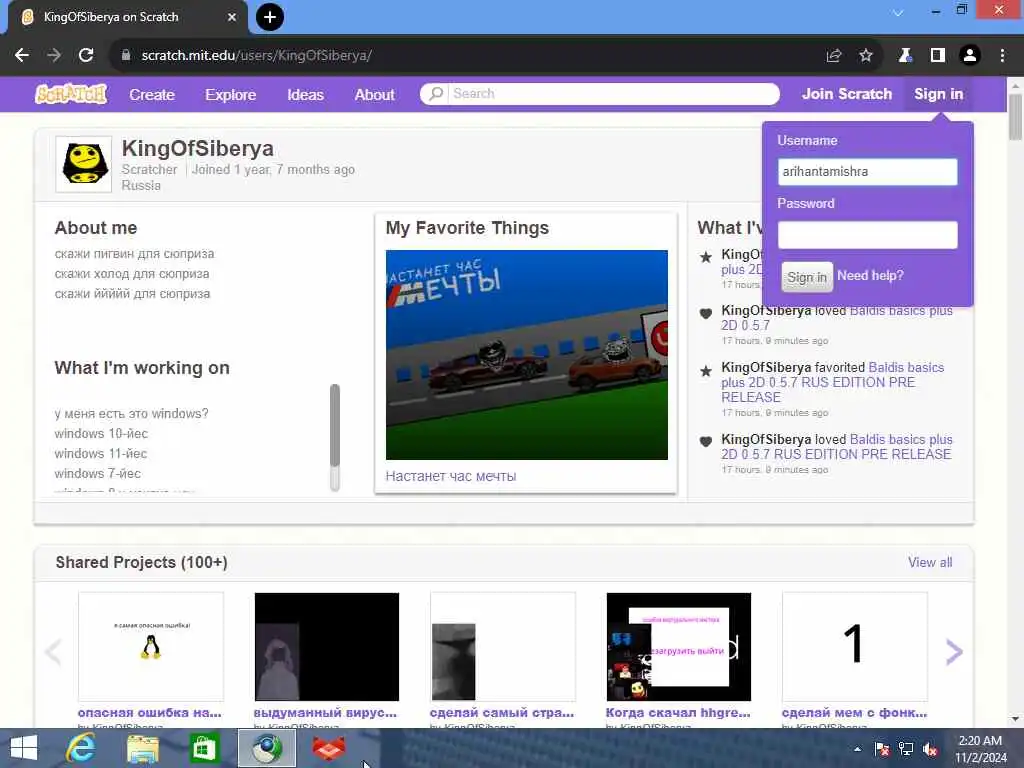Viewport: 1024px width, 768px height.
Task: Open опасная ошибка project thumbnail
Action: (151, 647)
